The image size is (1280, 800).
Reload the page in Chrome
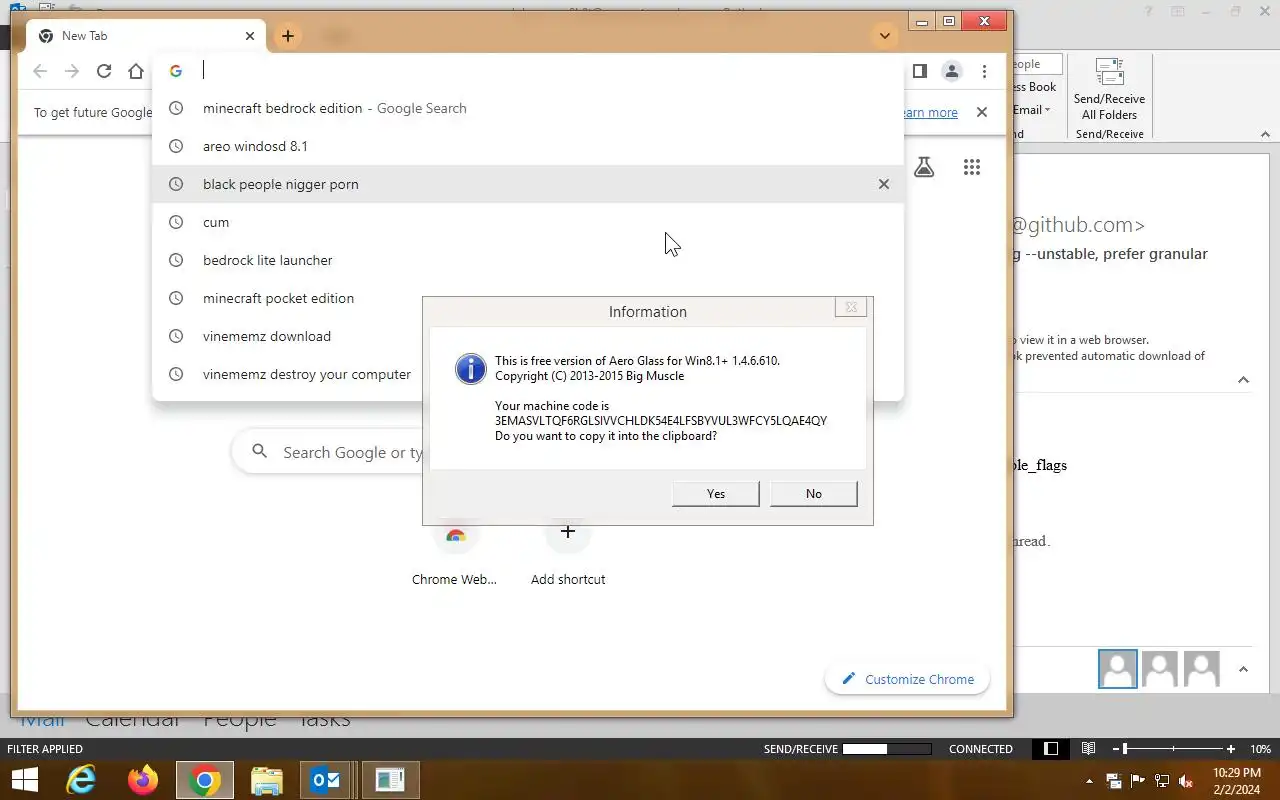pyautogui.click(x=104, y=71)
